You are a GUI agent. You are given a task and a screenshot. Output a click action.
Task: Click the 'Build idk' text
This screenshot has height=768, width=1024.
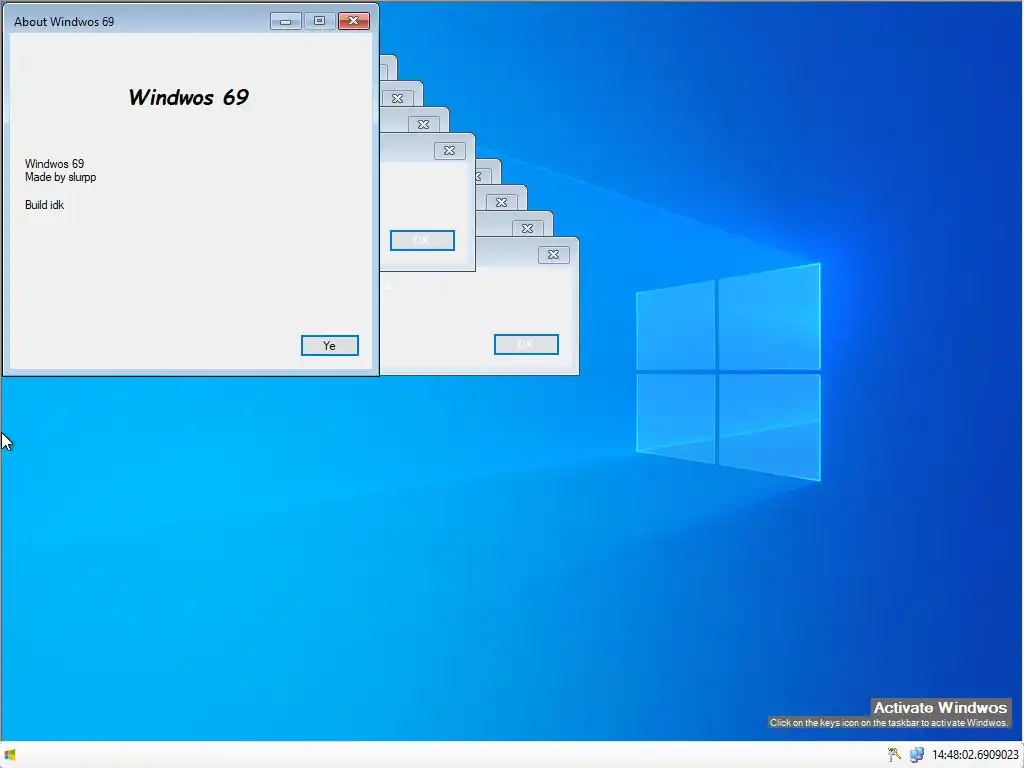[44, 204]
